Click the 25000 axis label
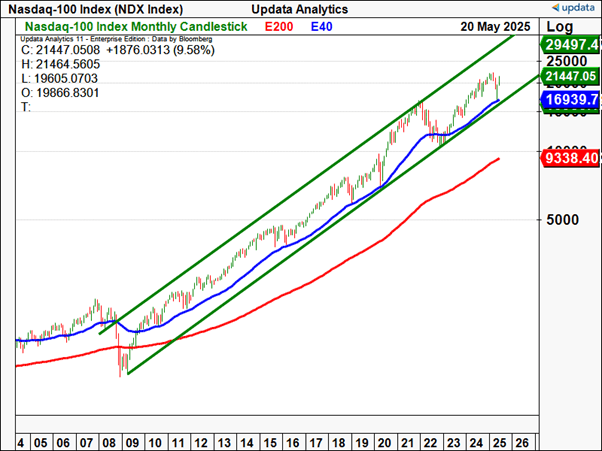Image resolution: width=602 pixels, height=451 pixels. (x=567, y=61)
